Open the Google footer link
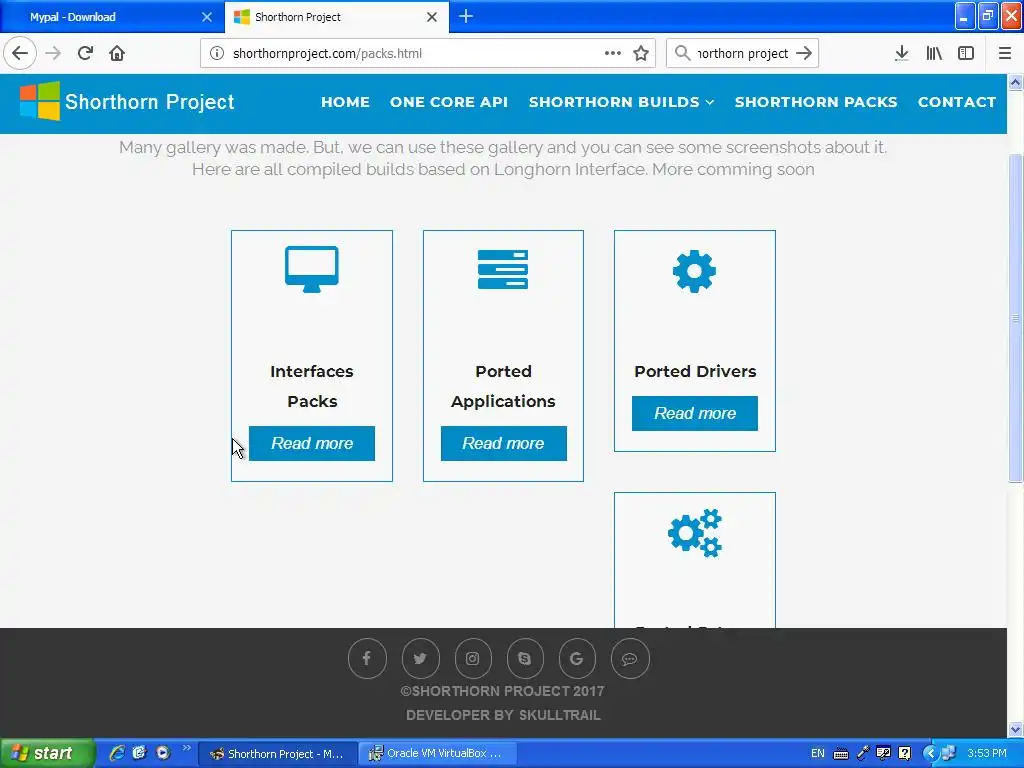 tap(577, 658)
